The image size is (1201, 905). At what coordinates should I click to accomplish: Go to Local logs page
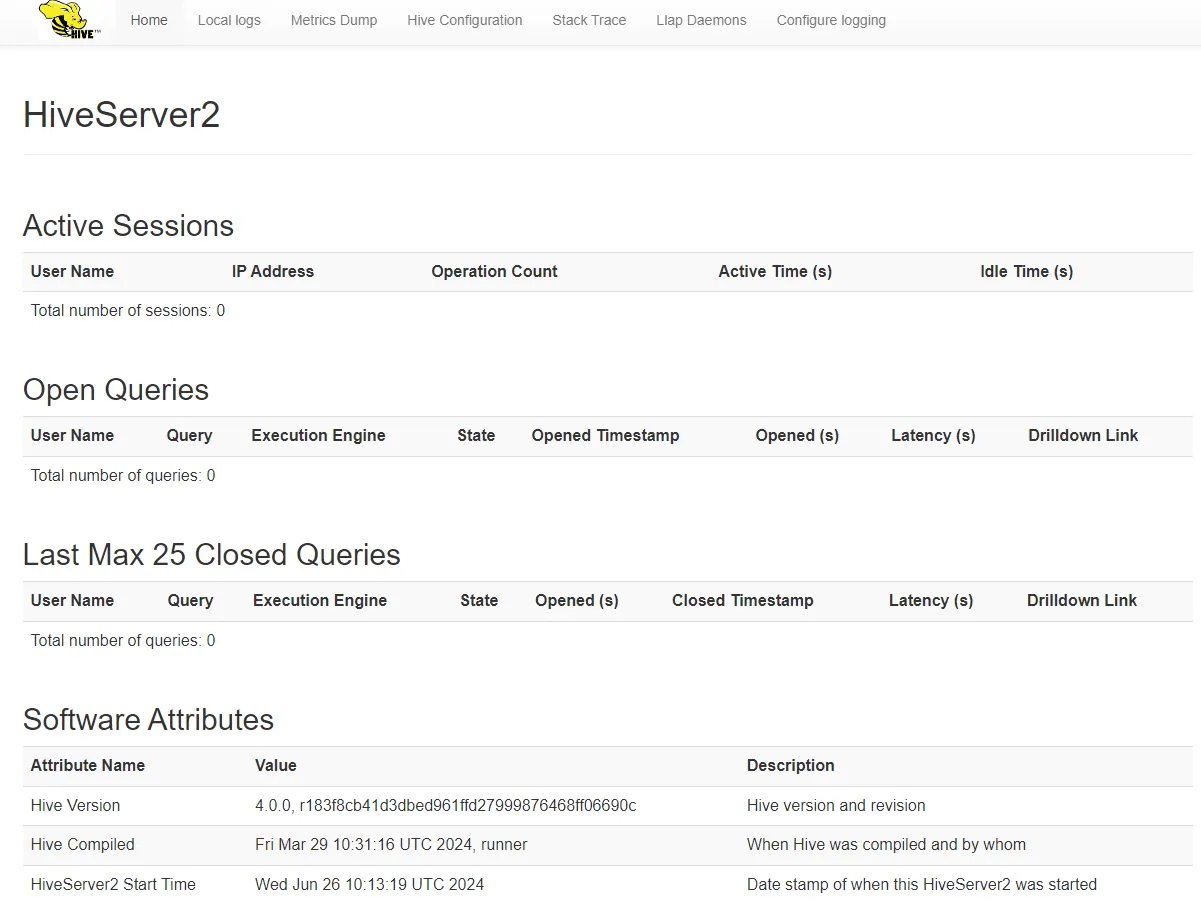229,20
